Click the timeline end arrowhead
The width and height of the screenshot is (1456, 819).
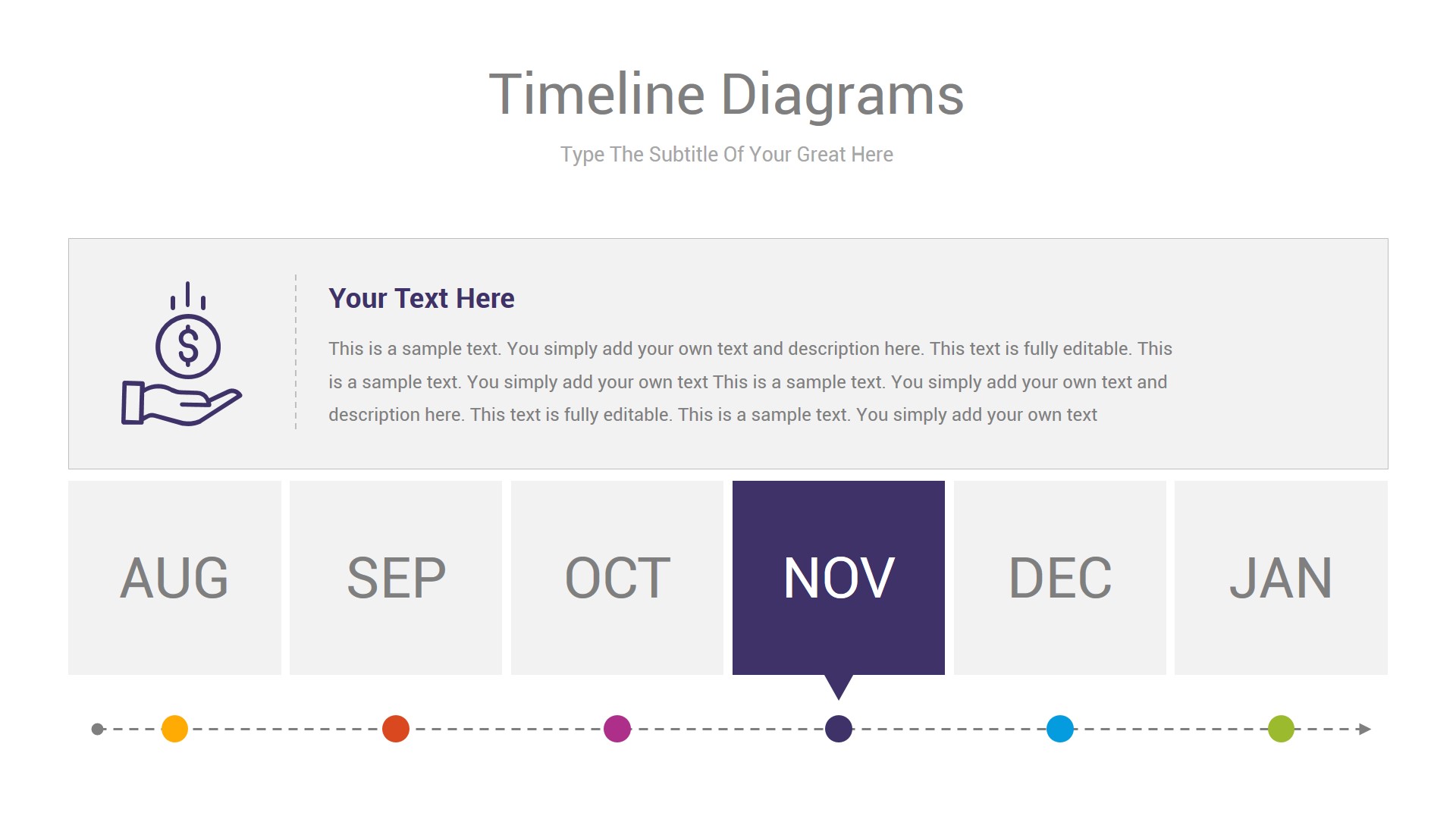click(x=1365, y=729)
